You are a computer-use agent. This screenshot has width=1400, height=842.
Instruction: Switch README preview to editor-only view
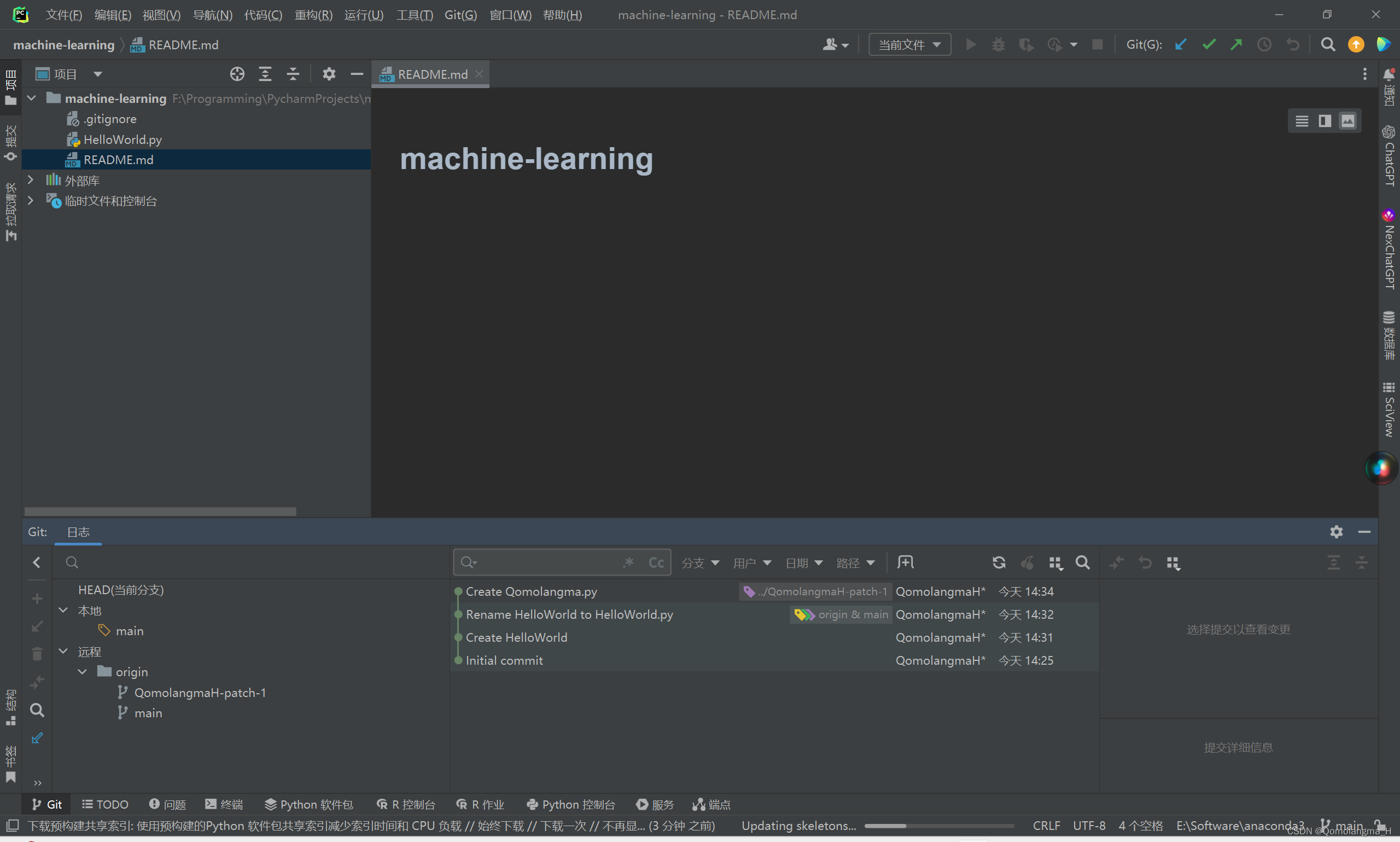point(1302,120)
